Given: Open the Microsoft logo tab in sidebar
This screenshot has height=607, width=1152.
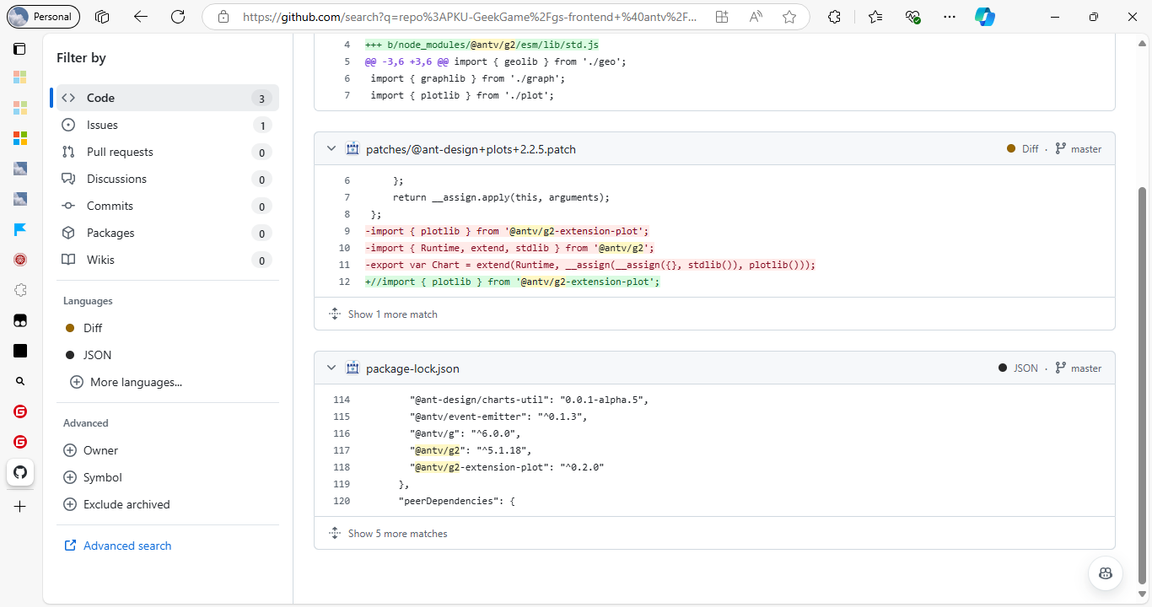Looking at the screenshot, I should click(x=20, y=138).
